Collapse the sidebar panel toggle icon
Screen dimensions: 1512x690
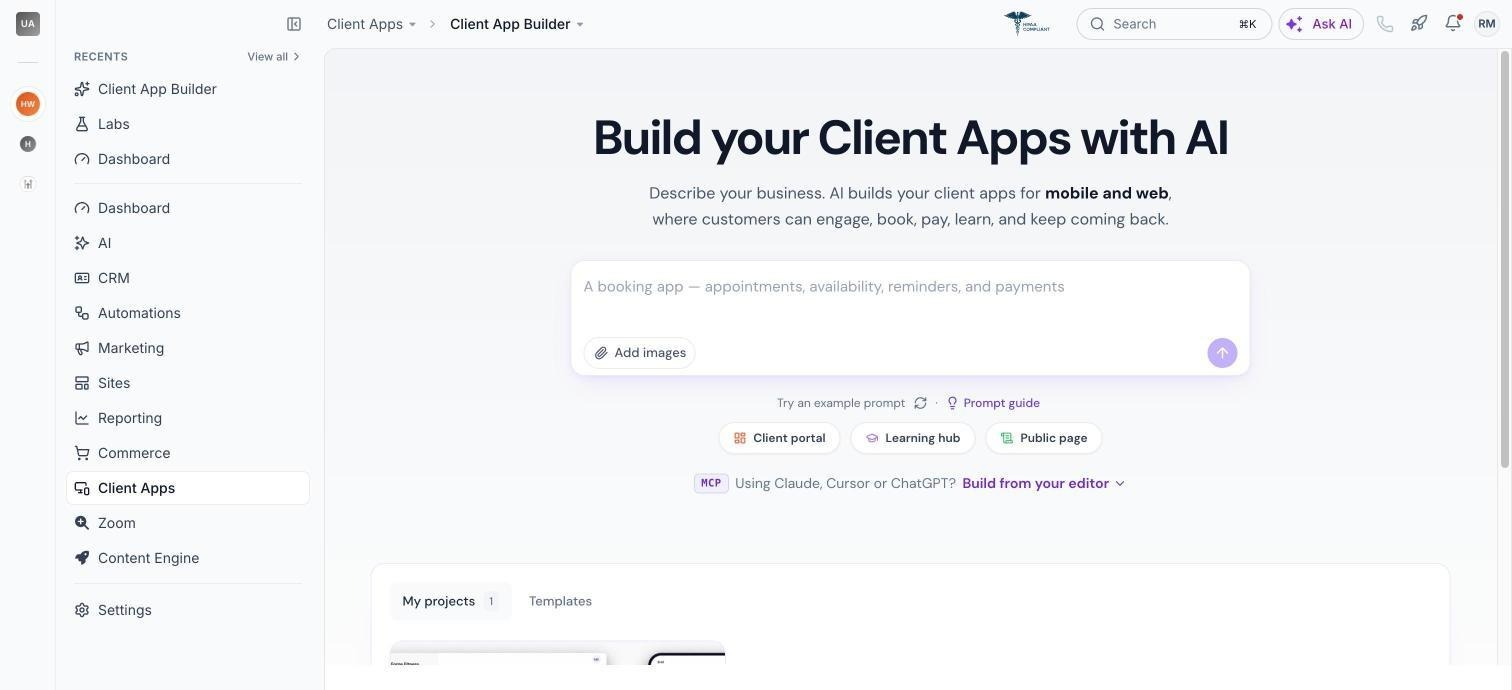click(294, 24)
